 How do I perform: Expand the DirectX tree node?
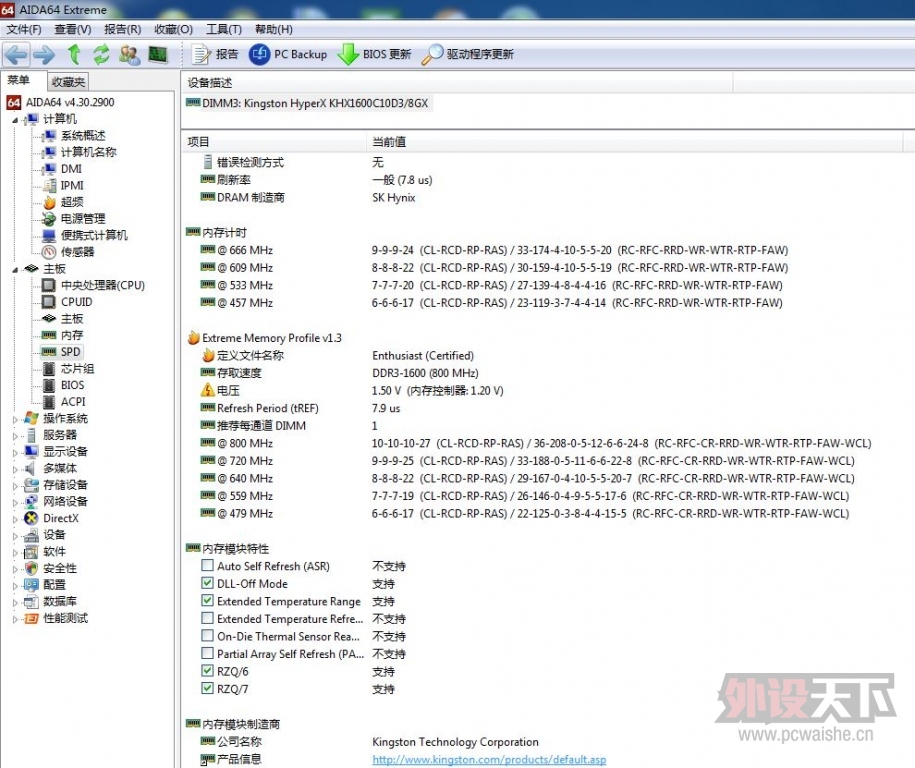15,519
